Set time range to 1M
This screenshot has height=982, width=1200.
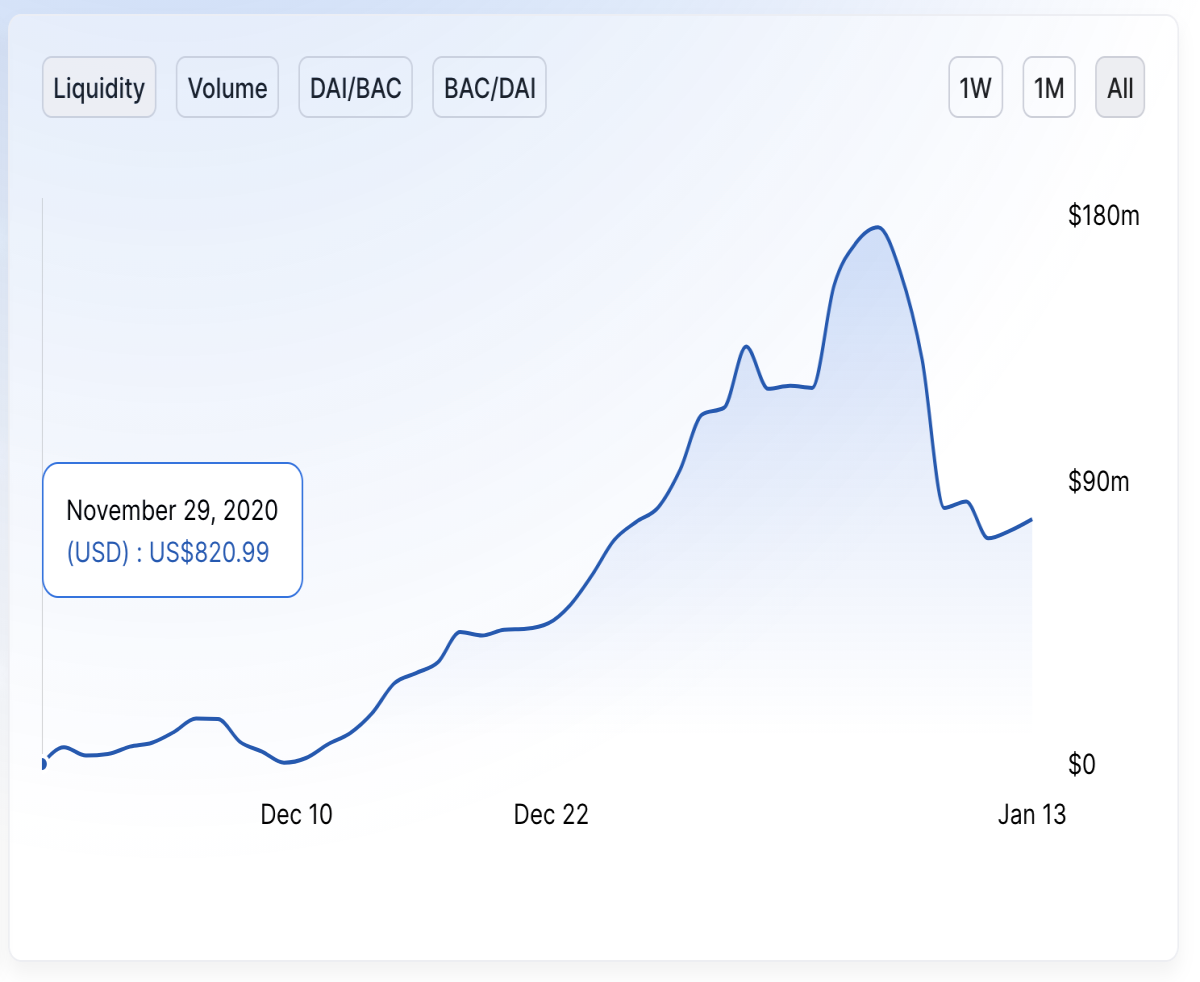(1048, 88)
